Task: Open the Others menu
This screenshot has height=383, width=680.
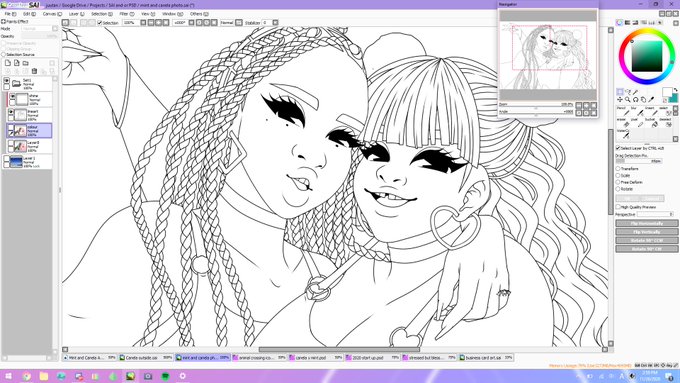Action: pos(198,14)
